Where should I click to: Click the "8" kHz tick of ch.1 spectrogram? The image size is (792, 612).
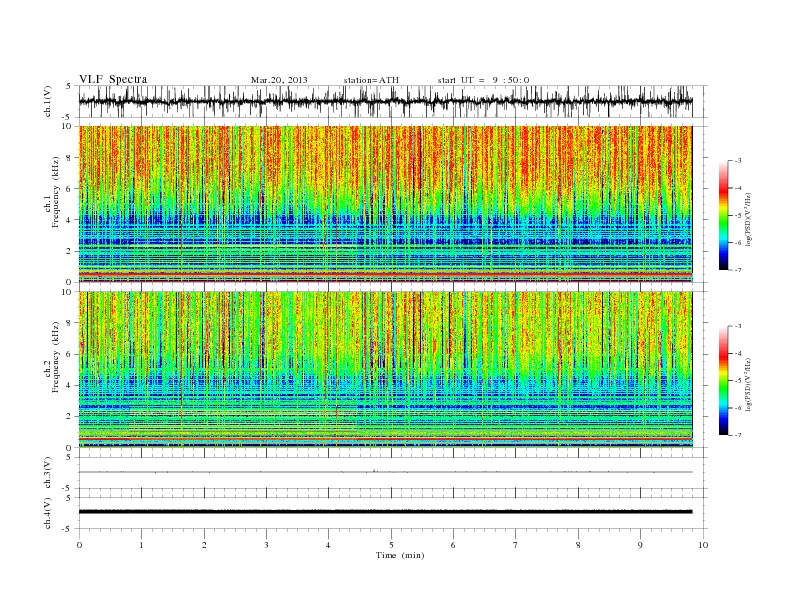(69, 158)
